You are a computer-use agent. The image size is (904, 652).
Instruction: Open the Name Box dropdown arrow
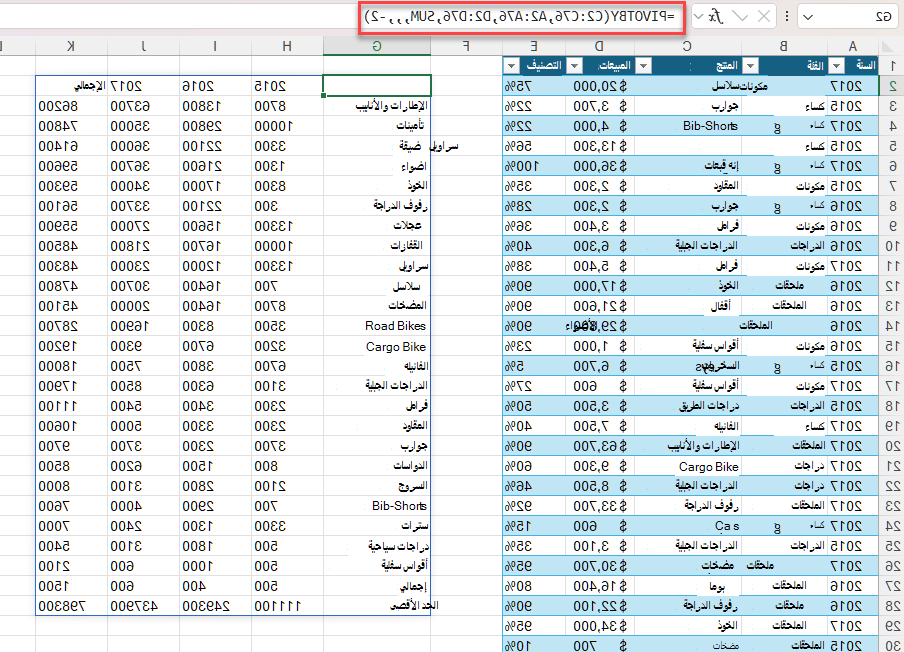click(x=808, y=17)
